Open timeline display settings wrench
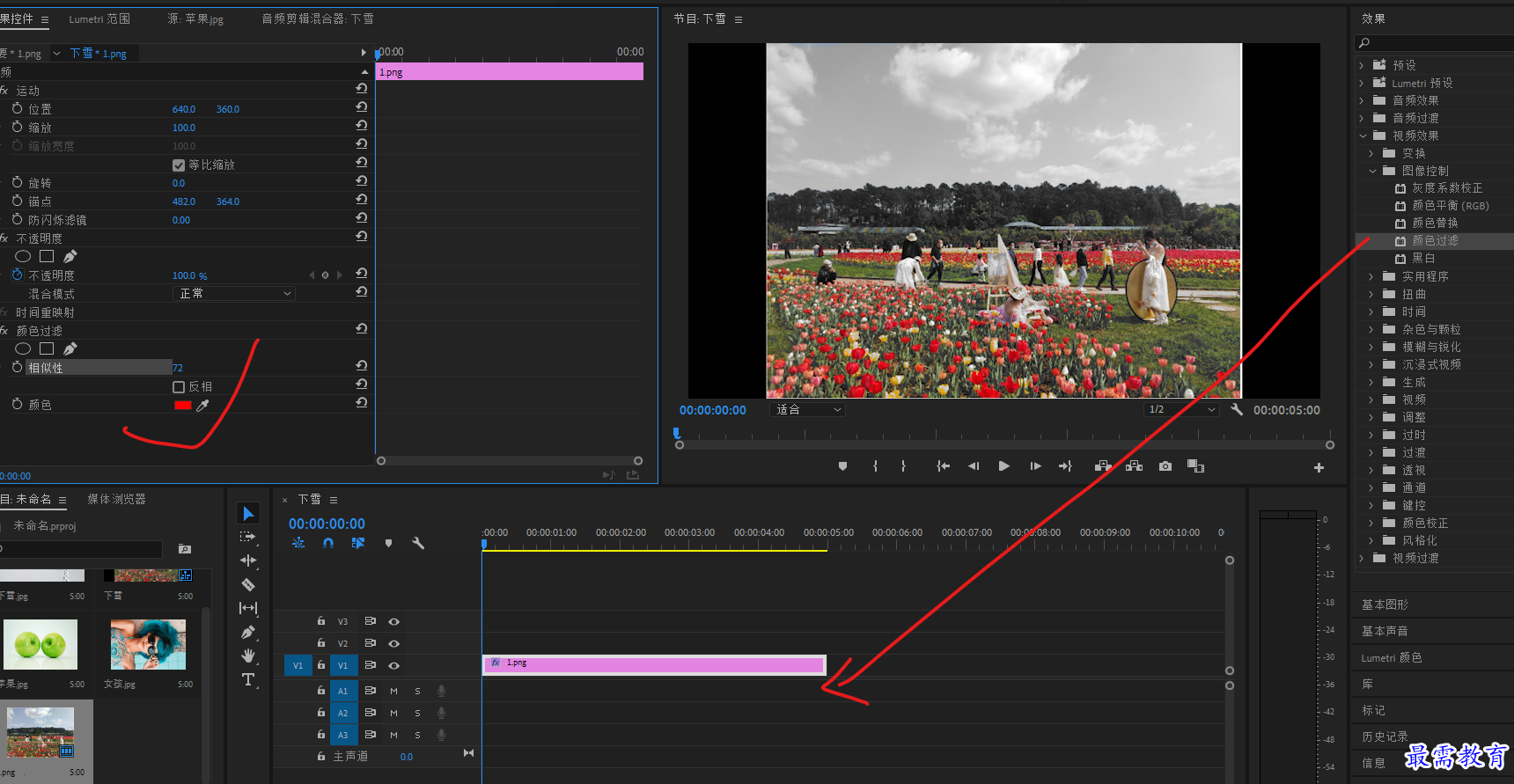 (418, 543)
